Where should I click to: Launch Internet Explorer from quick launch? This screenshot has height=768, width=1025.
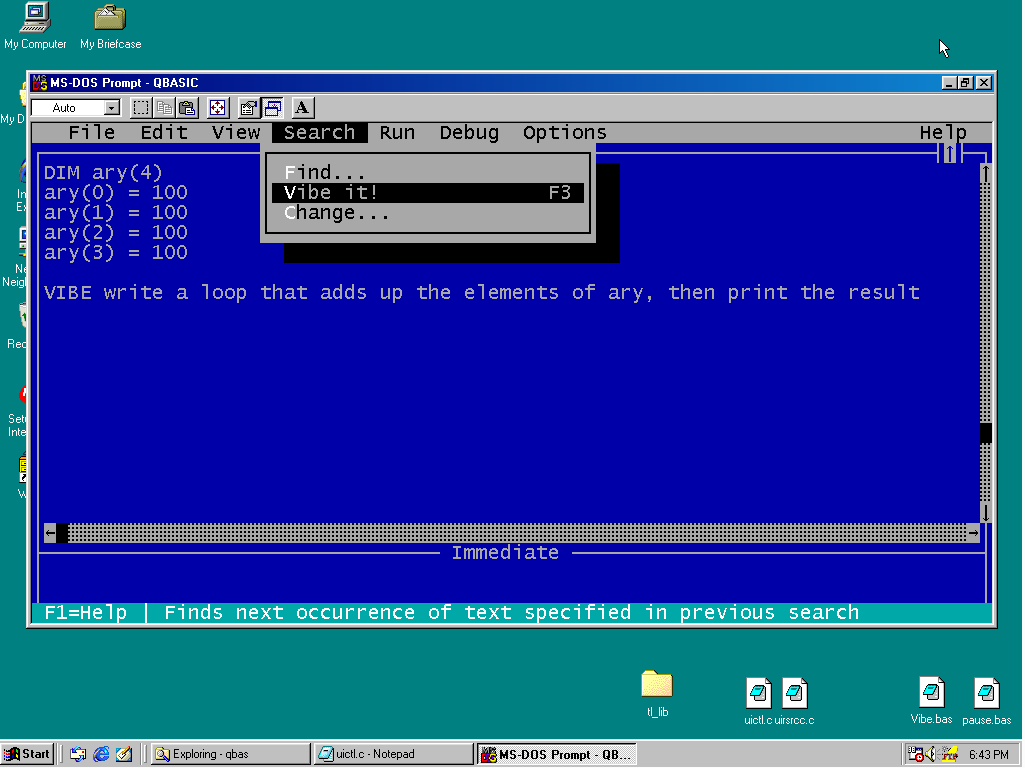pos(101,754)
